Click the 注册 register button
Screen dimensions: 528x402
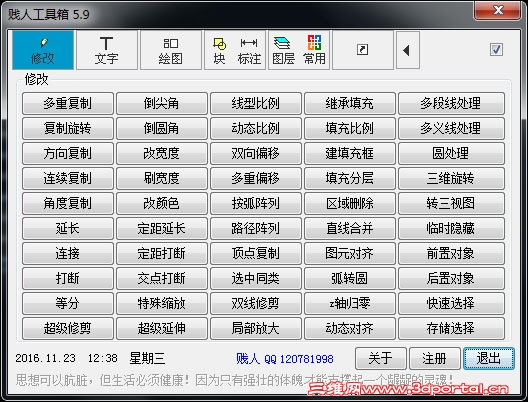pos(435,359)
